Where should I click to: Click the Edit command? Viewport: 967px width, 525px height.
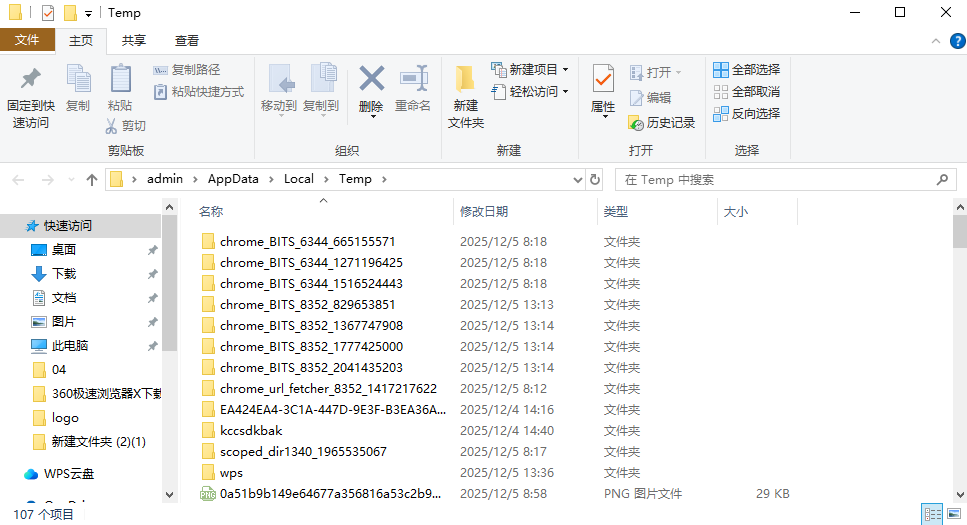click(650, 97)
